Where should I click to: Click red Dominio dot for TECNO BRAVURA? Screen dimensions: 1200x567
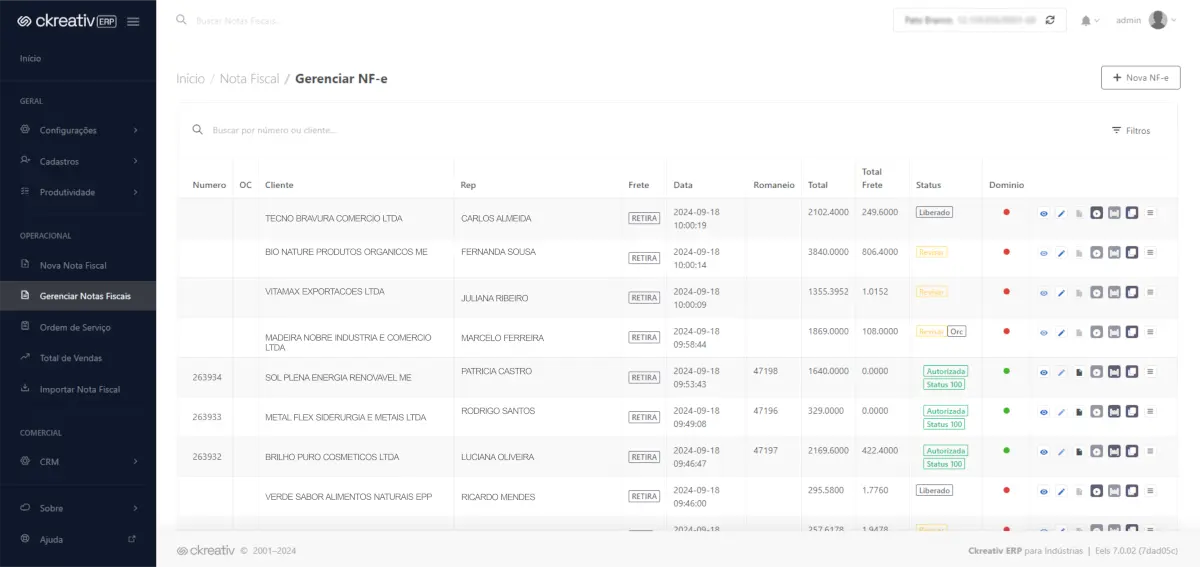coord(1006,212)
